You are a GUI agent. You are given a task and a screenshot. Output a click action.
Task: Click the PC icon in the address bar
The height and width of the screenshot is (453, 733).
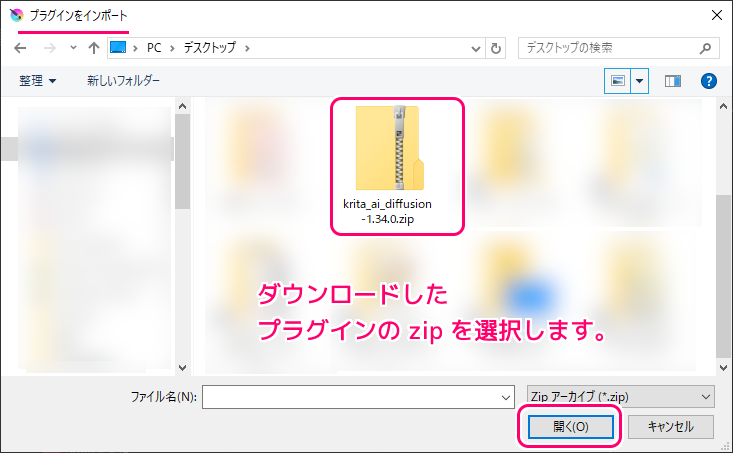(118, 48)
